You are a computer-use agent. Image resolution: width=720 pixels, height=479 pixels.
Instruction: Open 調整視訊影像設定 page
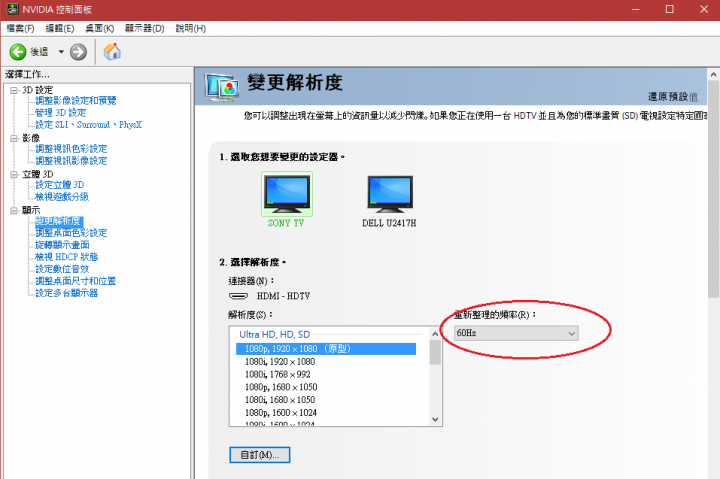pyautogui.click(x=71, y=161)
